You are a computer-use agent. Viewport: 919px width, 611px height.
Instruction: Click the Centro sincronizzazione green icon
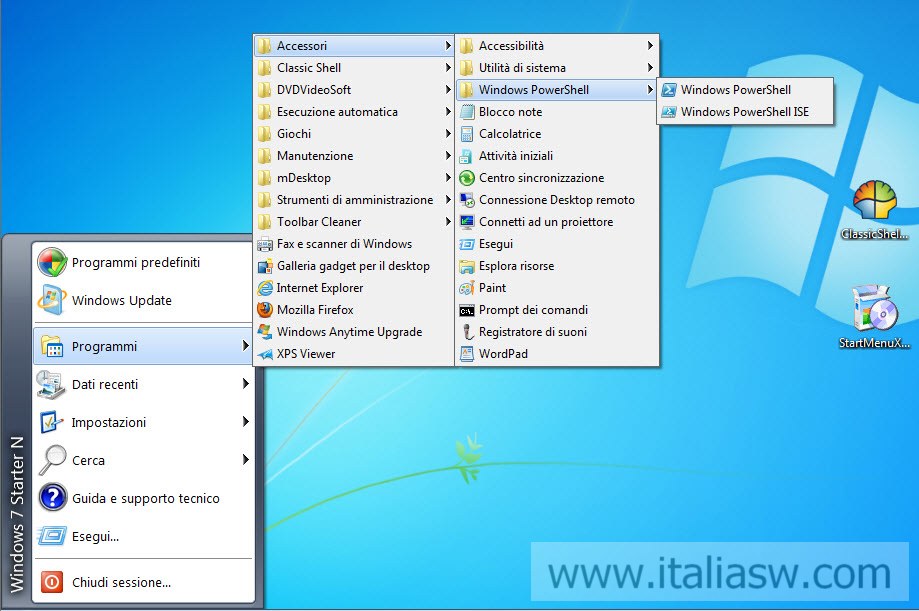tap(467, 178)
